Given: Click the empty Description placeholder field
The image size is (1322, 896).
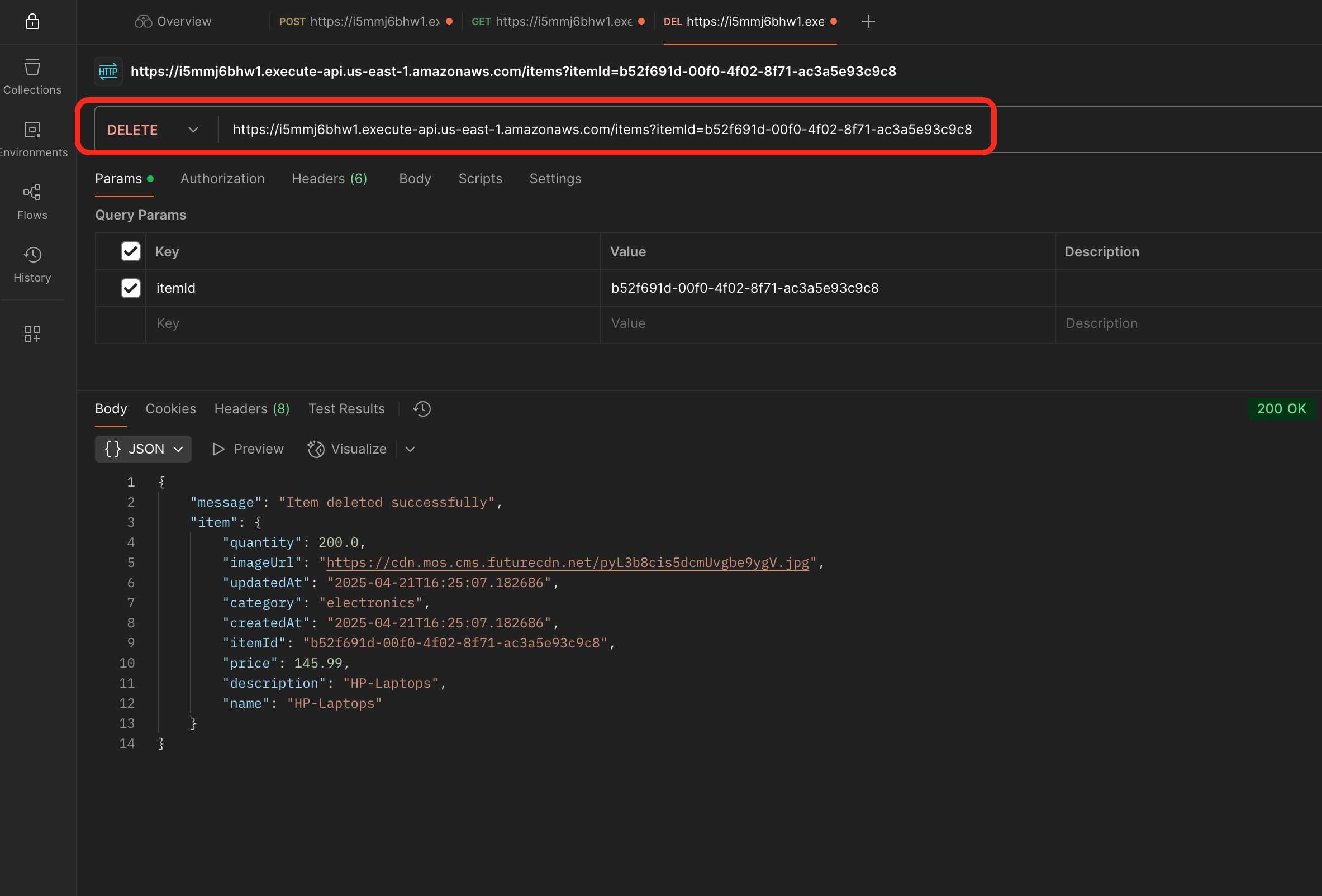Looking at the screenshot, I should [1189, 323].
